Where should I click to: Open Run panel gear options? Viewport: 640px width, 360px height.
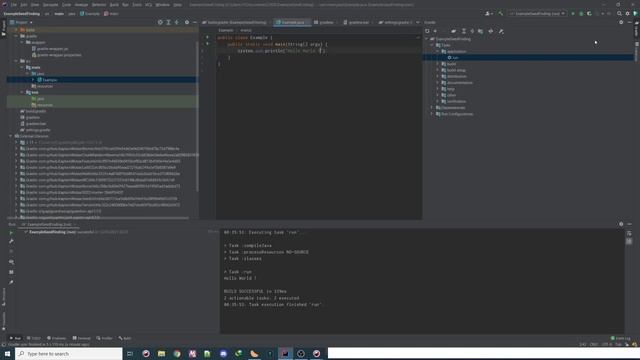click(x=621, y=224)
